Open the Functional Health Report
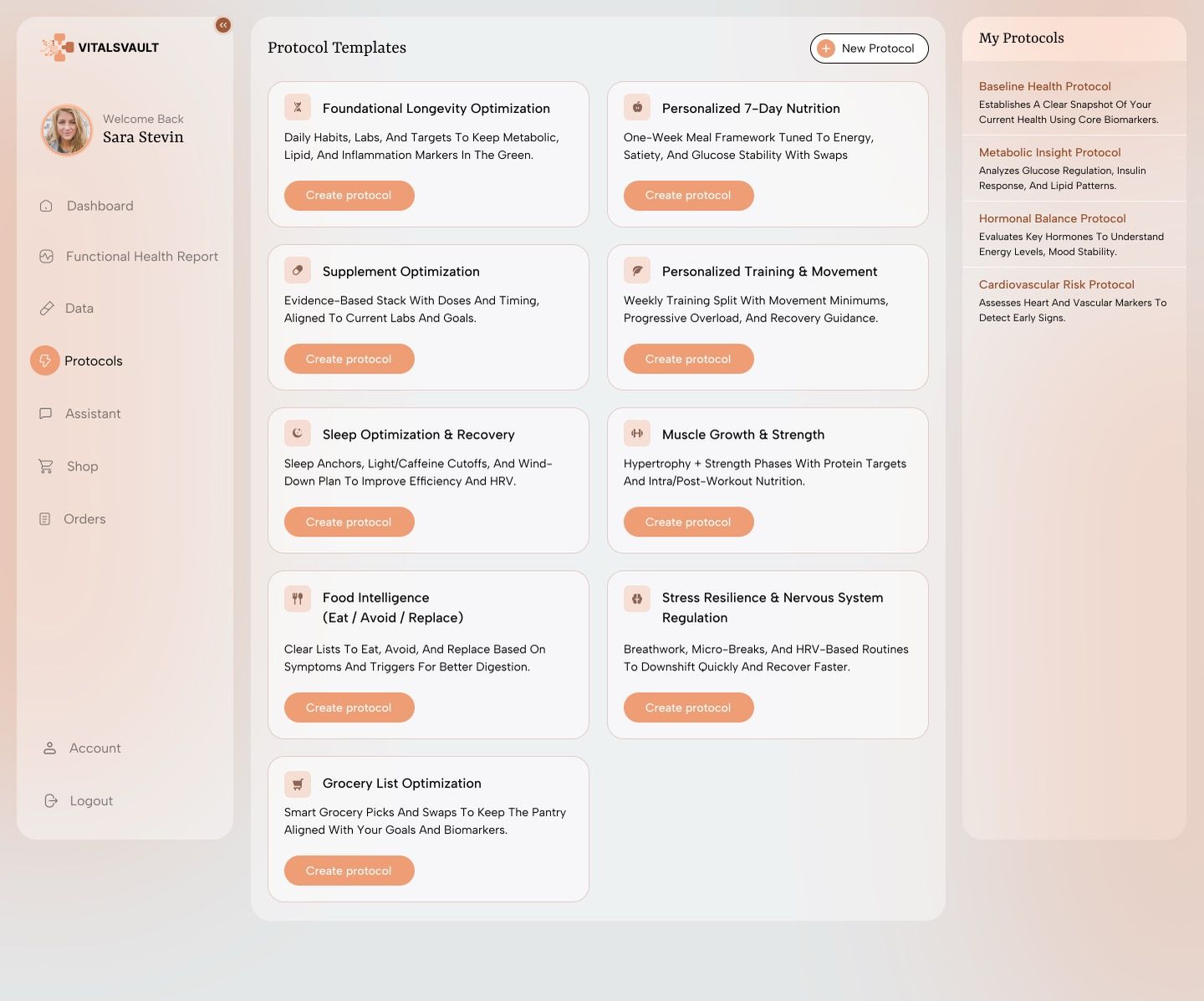Image resolution: width=1204 pixels, height=1001 pixels. (141, 257)
